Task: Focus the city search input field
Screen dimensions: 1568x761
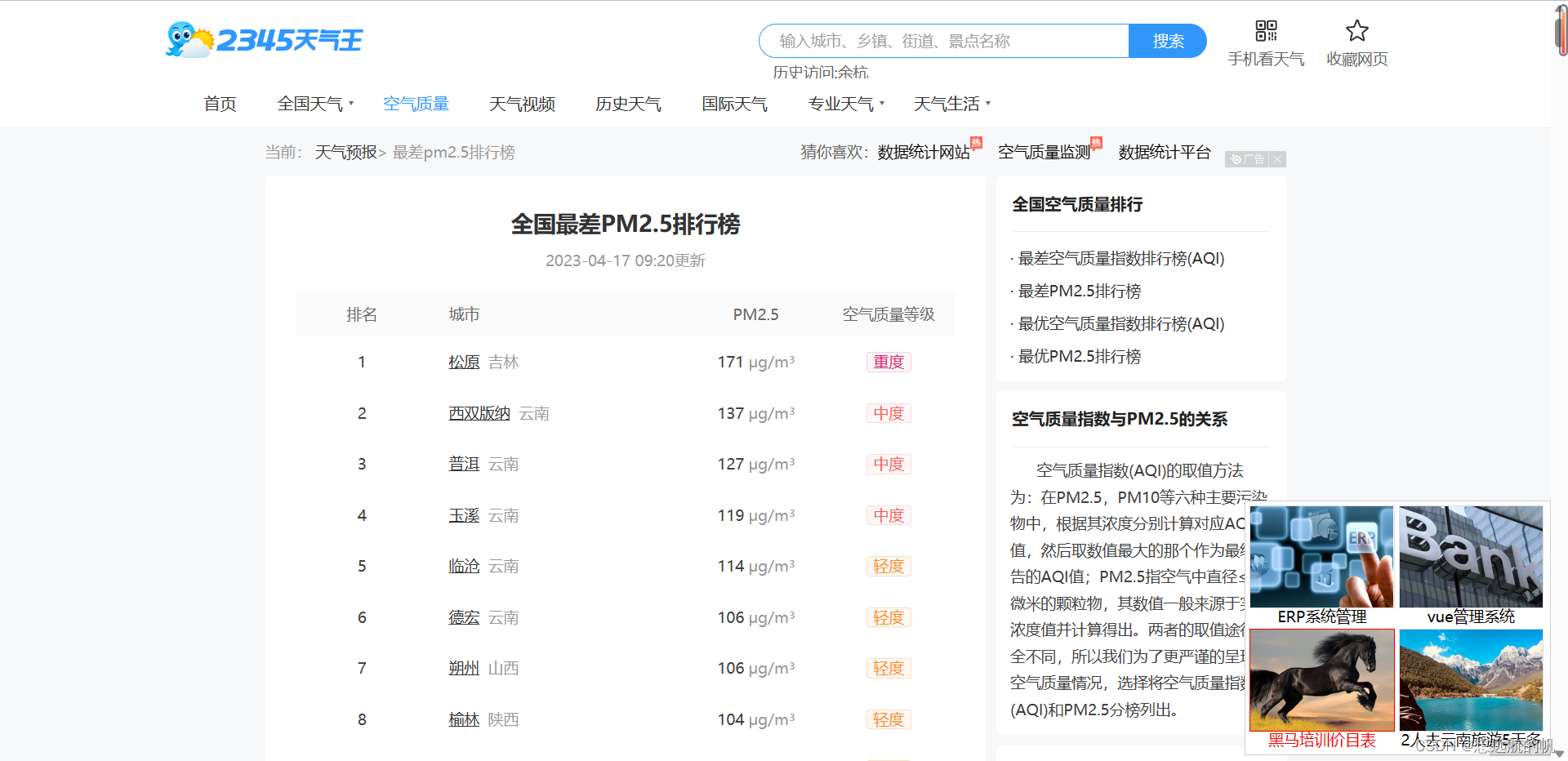Action: click(944, 41)
